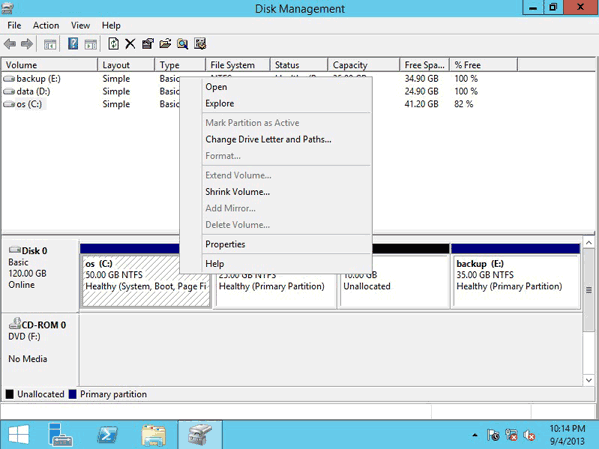Screen dimensions: 599x449
Task: Click the Disk Management title bar app icon
Action: [x=8, y=8]
